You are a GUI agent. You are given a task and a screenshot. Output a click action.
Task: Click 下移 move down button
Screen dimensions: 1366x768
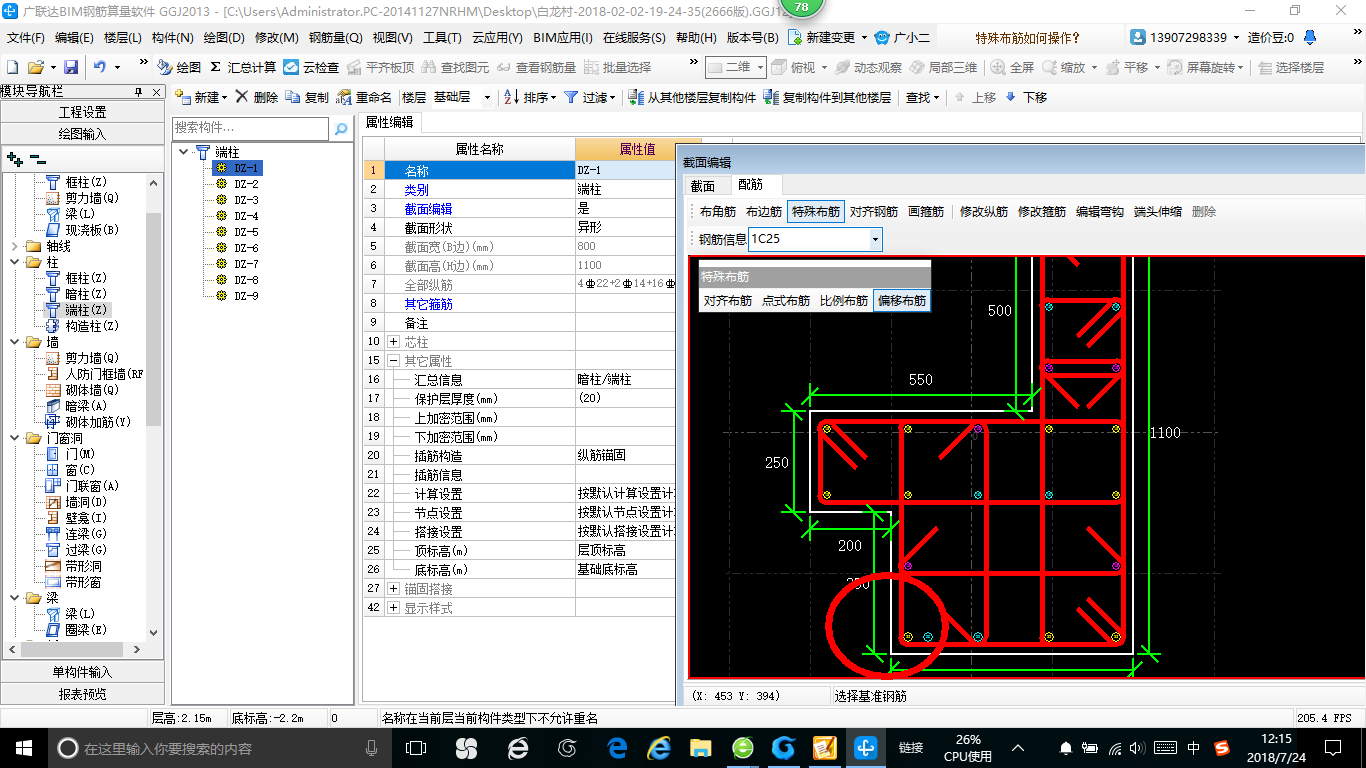1026,97
